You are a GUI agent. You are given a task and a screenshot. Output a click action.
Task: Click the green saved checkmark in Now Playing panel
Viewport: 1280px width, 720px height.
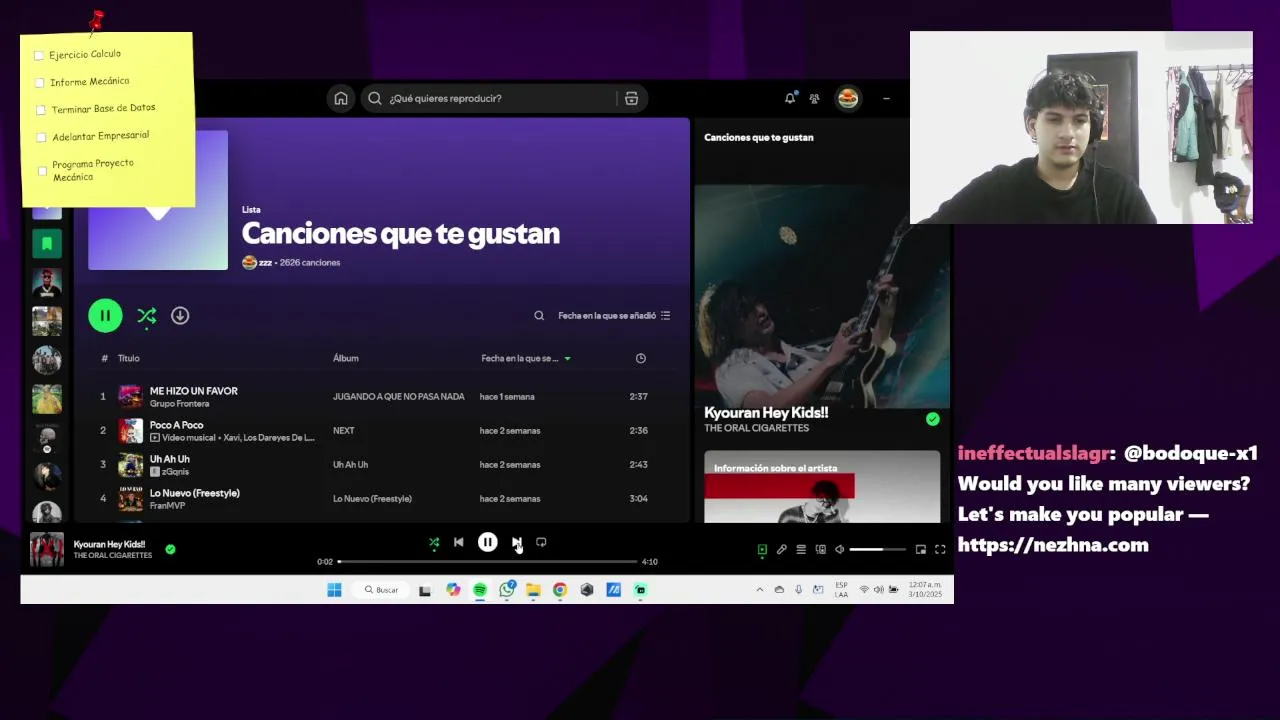933,419
